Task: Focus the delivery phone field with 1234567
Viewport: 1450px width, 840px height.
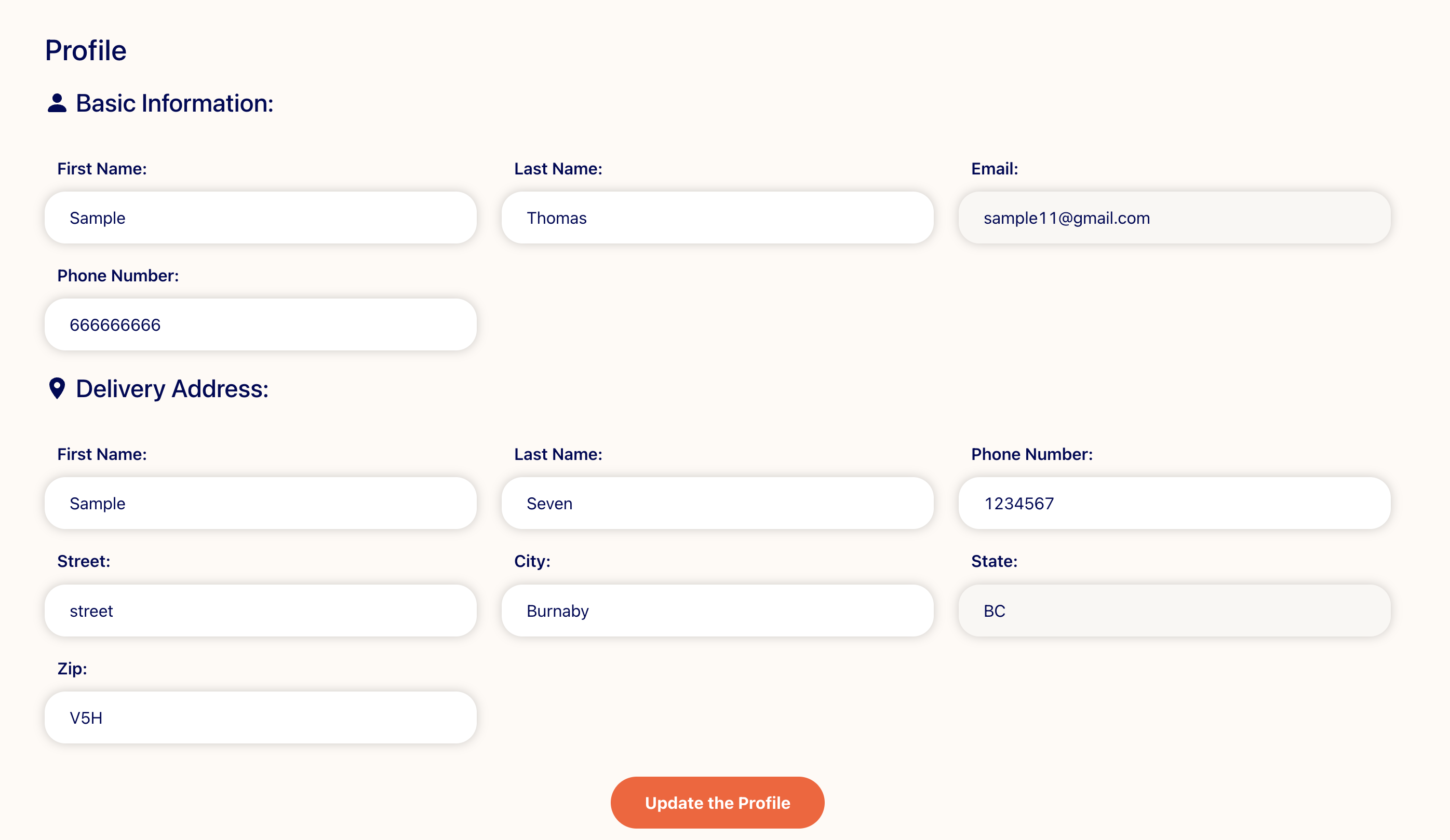Action: (x=1174, y=503)
